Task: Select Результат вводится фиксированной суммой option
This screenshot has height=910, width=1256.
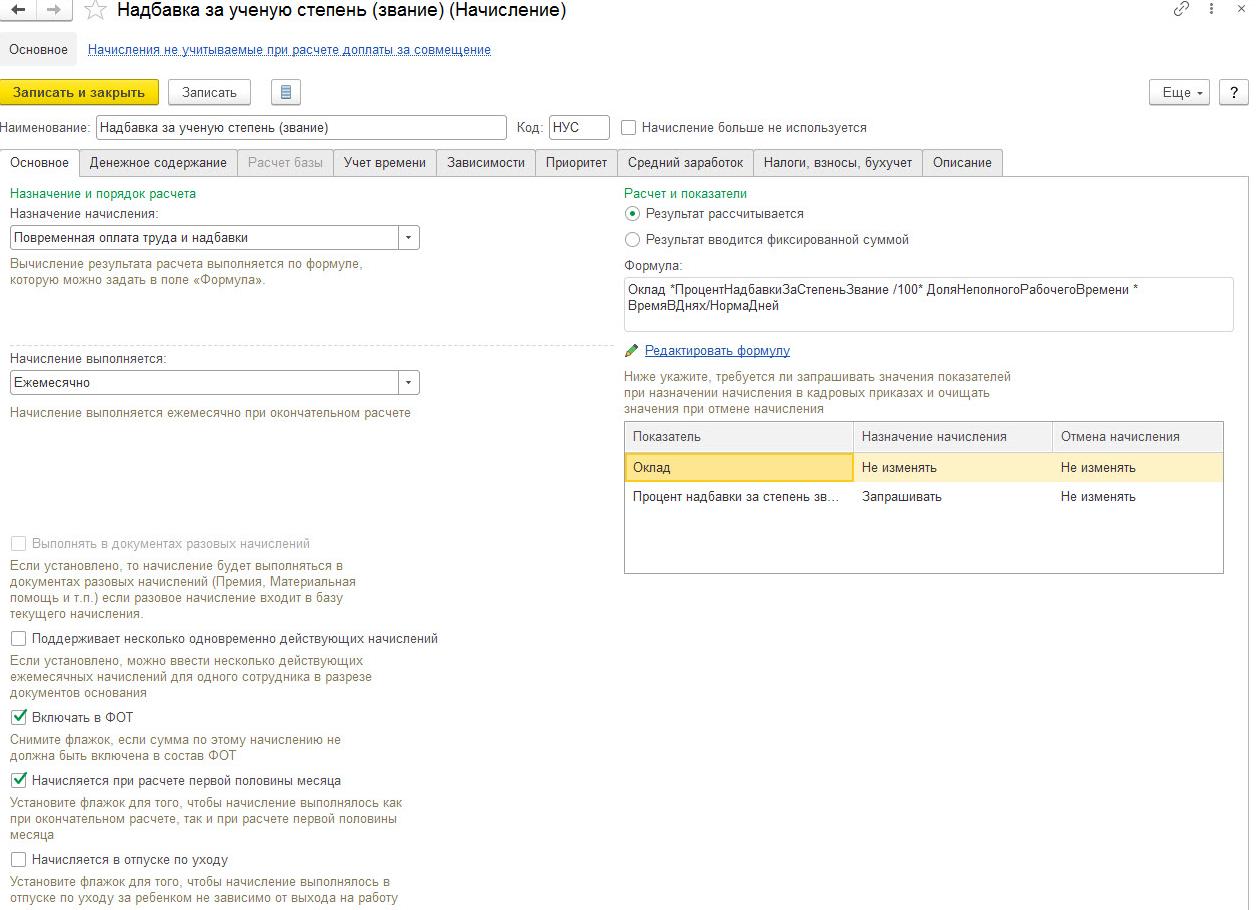Action: (632, 239)
